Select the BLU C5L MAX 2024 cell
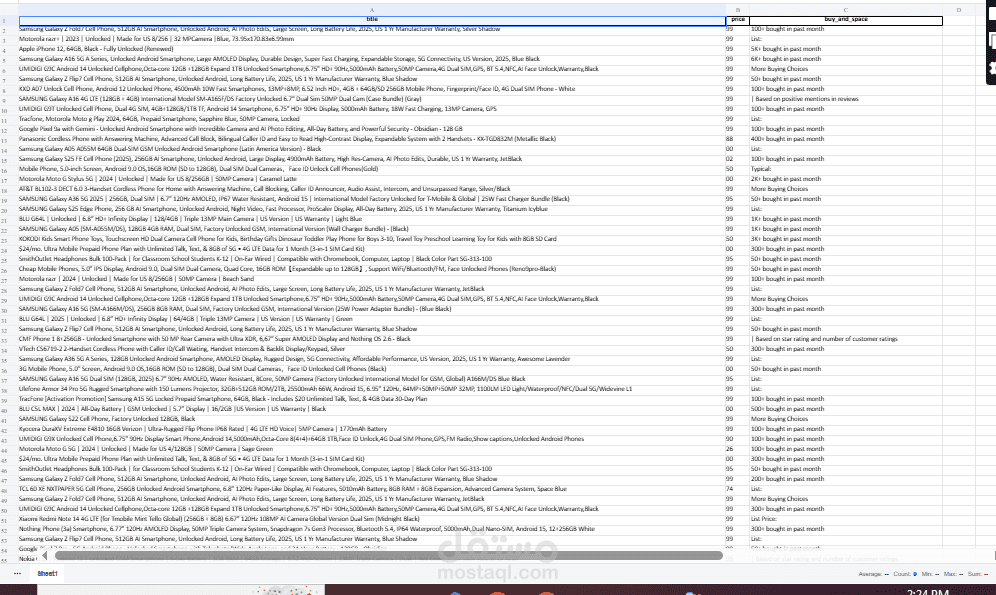This screenshot has width=996, height=595. tap(372, 409)
